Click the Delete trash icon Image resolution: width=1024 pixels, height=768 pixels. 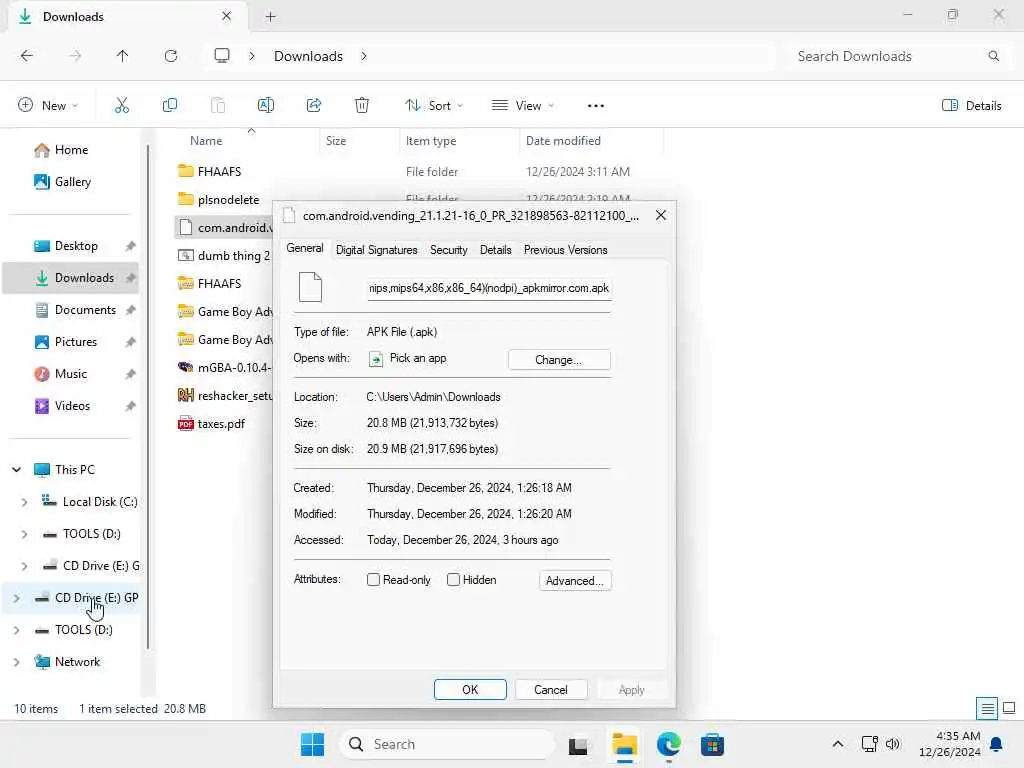click(x=362, y=105)
